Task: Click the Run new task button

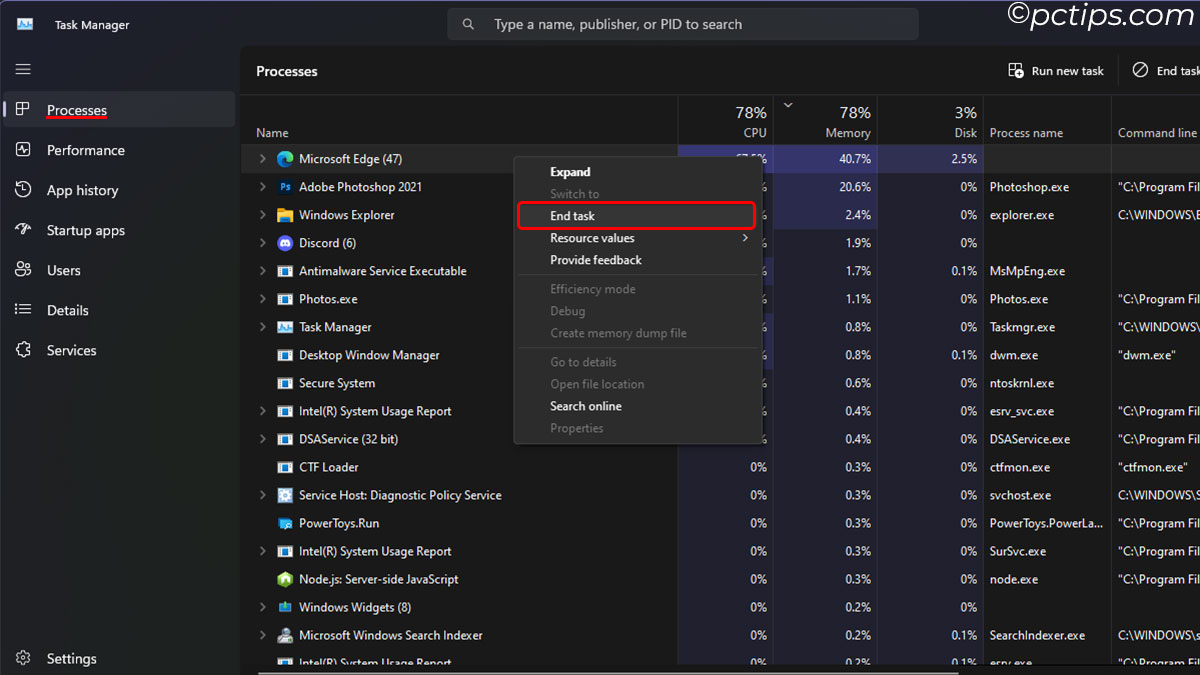Action: pos(1056,70)
